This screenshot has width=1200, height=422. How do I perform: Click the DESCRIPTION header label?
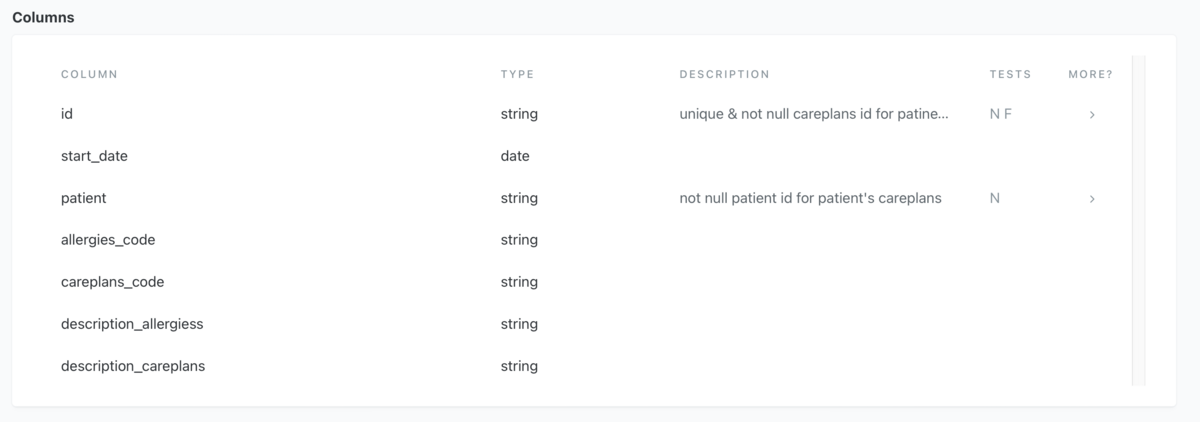point(724,74)
